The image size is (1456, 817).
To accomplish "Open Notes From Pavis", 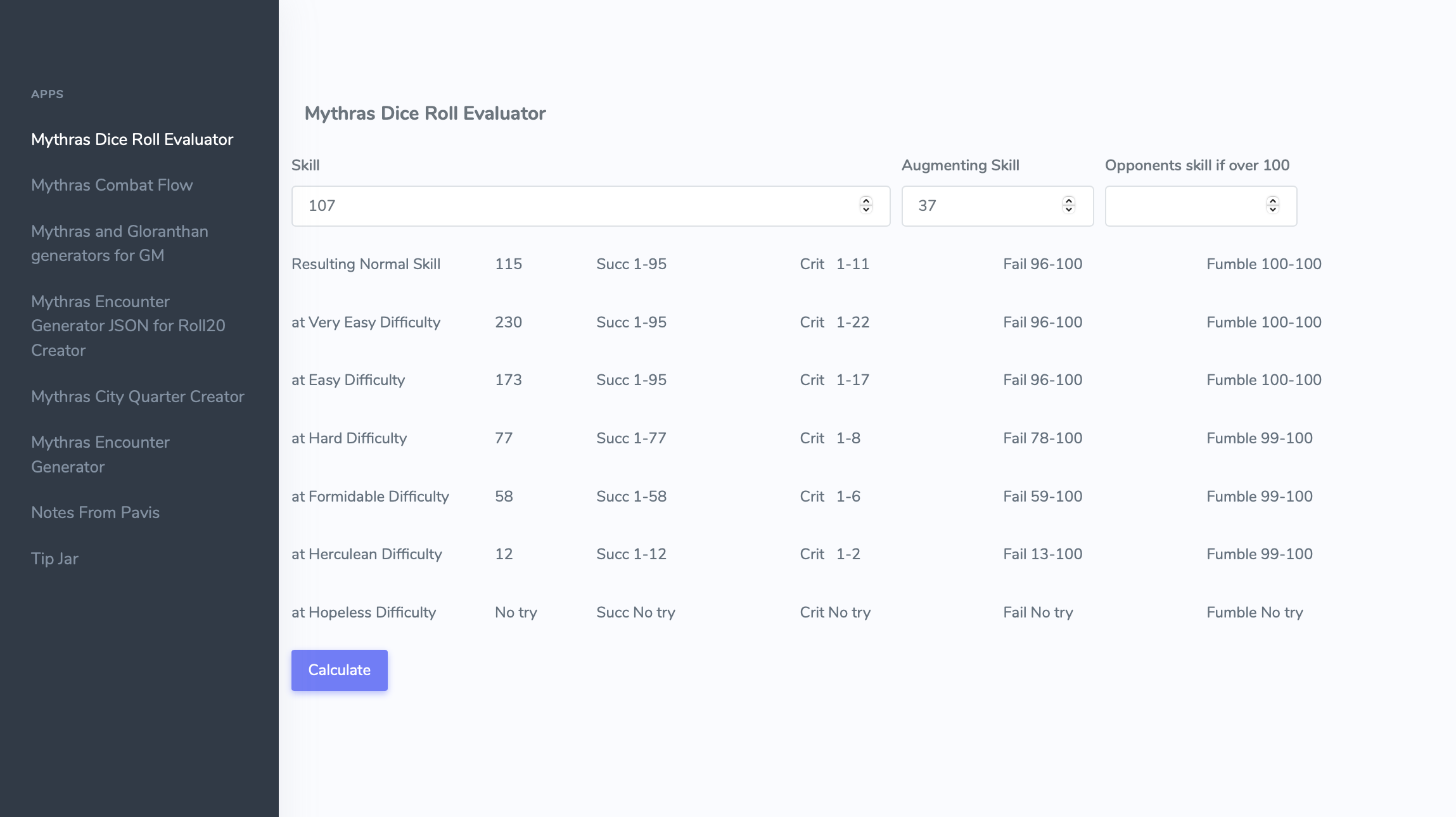I will (x=95, y=512).
